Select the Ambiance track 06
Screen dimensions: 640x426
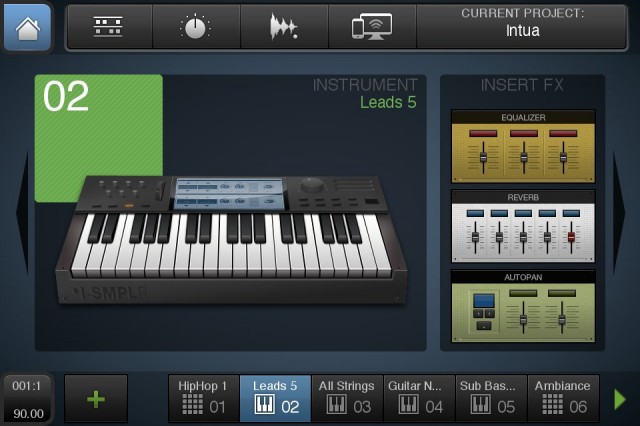pos(562,397)
